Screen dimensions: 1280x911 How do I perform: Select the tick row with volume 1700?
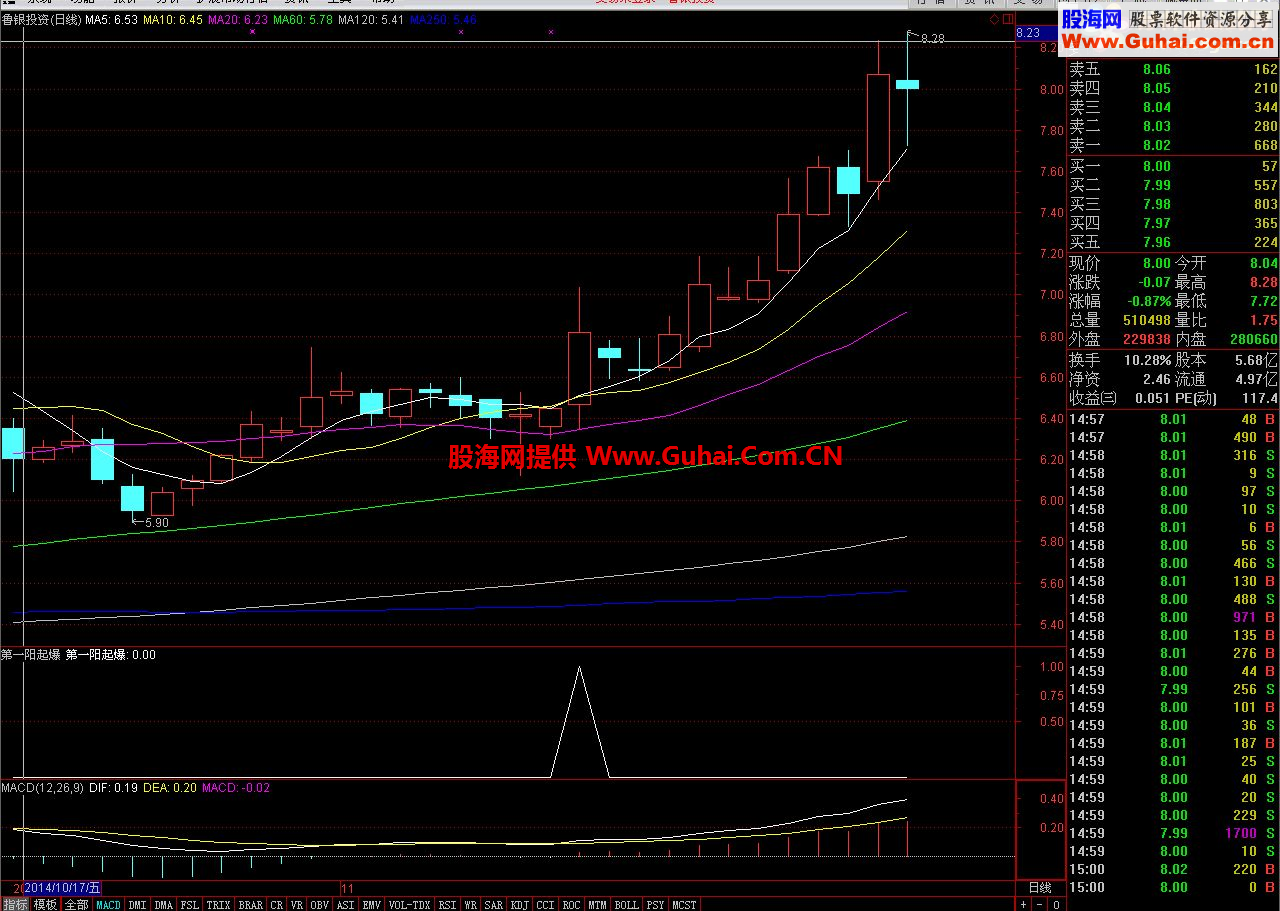pyautogui.click(x=1172, y=833)
